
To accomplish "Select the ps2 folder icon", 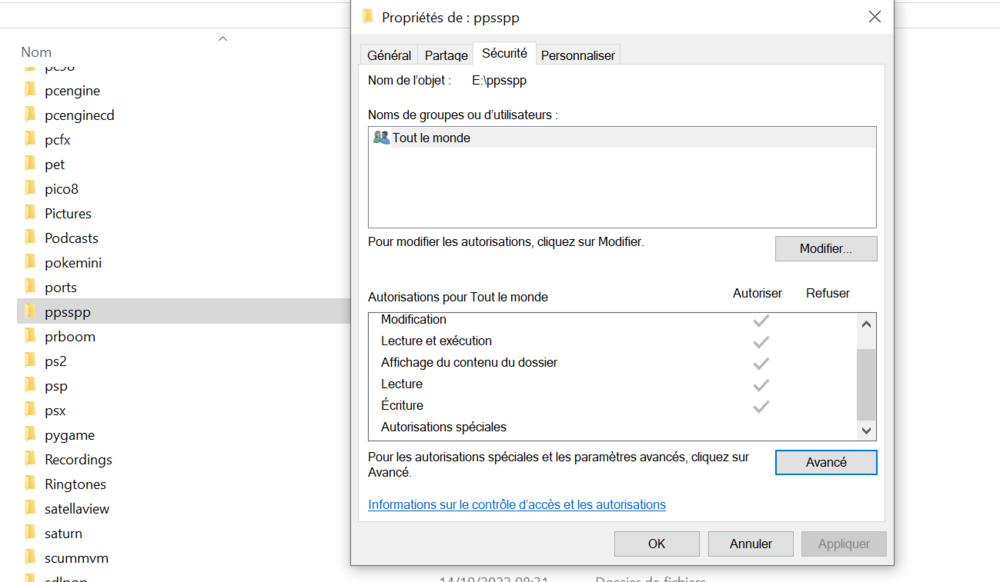I will click(x=29, y=361).
